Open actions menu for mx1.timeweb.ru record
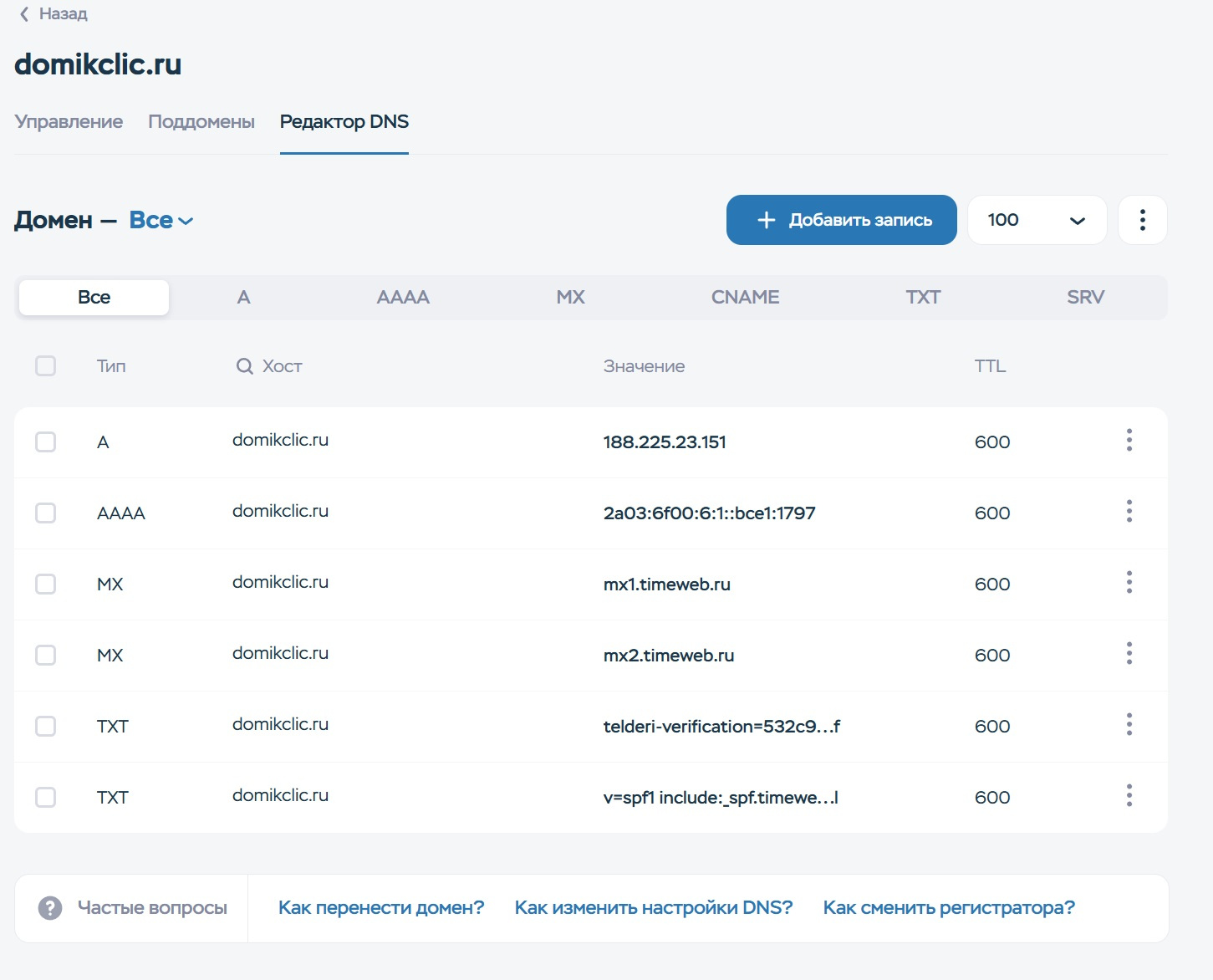 [1129, 583]
